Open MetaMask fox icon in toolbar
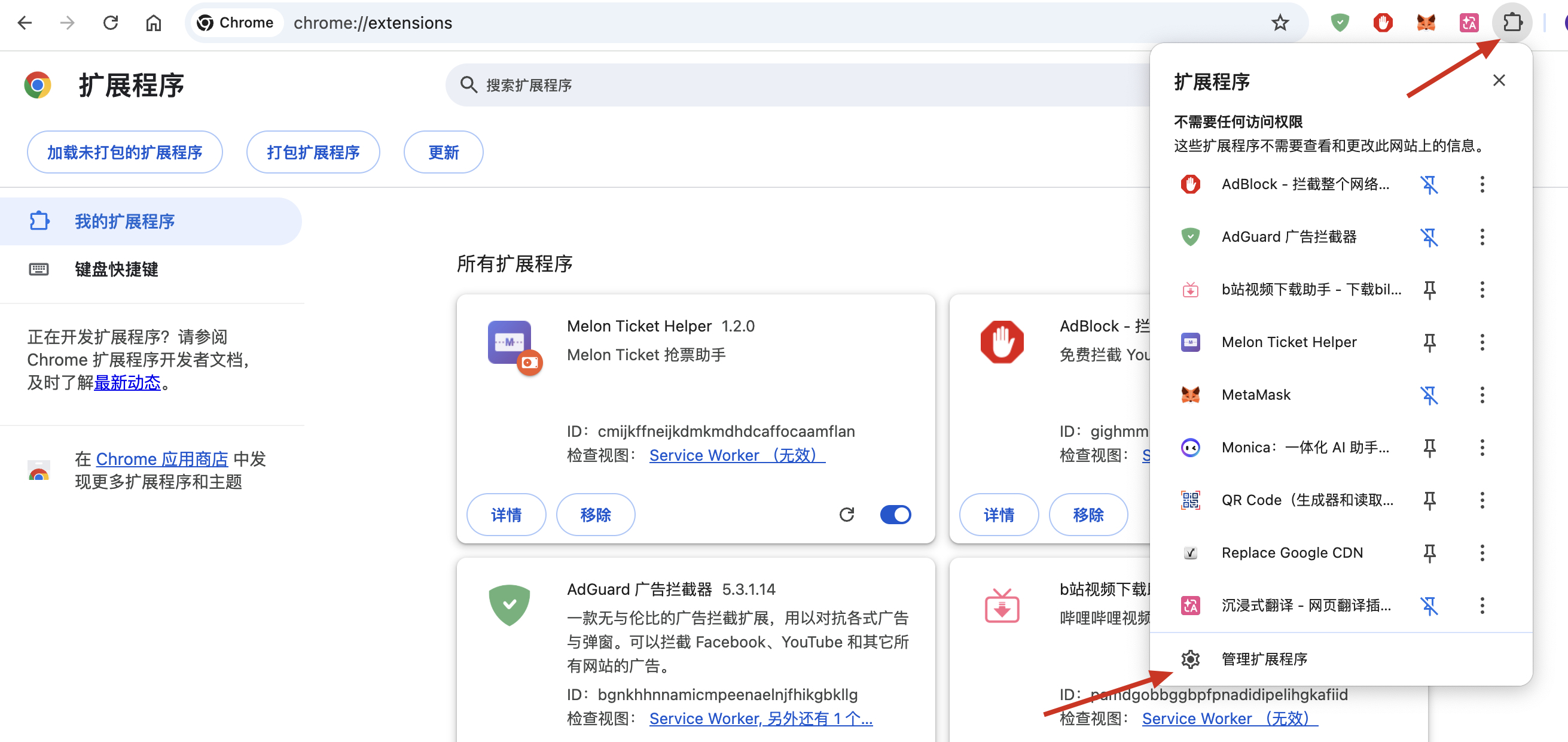1568x742 pixels. (1426, 23)
